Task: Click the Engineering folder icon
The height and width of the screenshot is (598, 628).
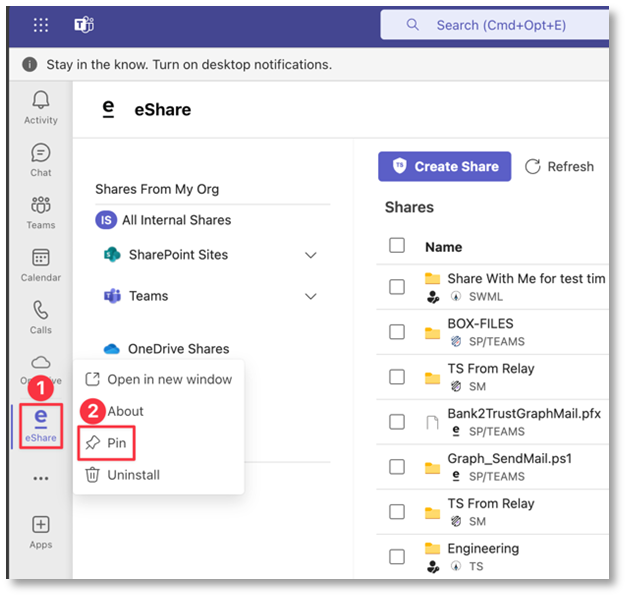Action: (433, 548)
